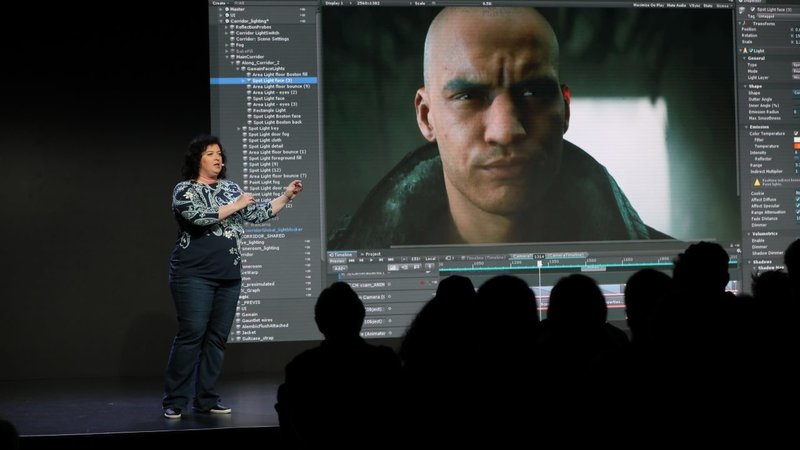This screenshot has width=800, height=450.
Task: Toggle the Affect Diffuse checkbox
Action: point(797,199)
